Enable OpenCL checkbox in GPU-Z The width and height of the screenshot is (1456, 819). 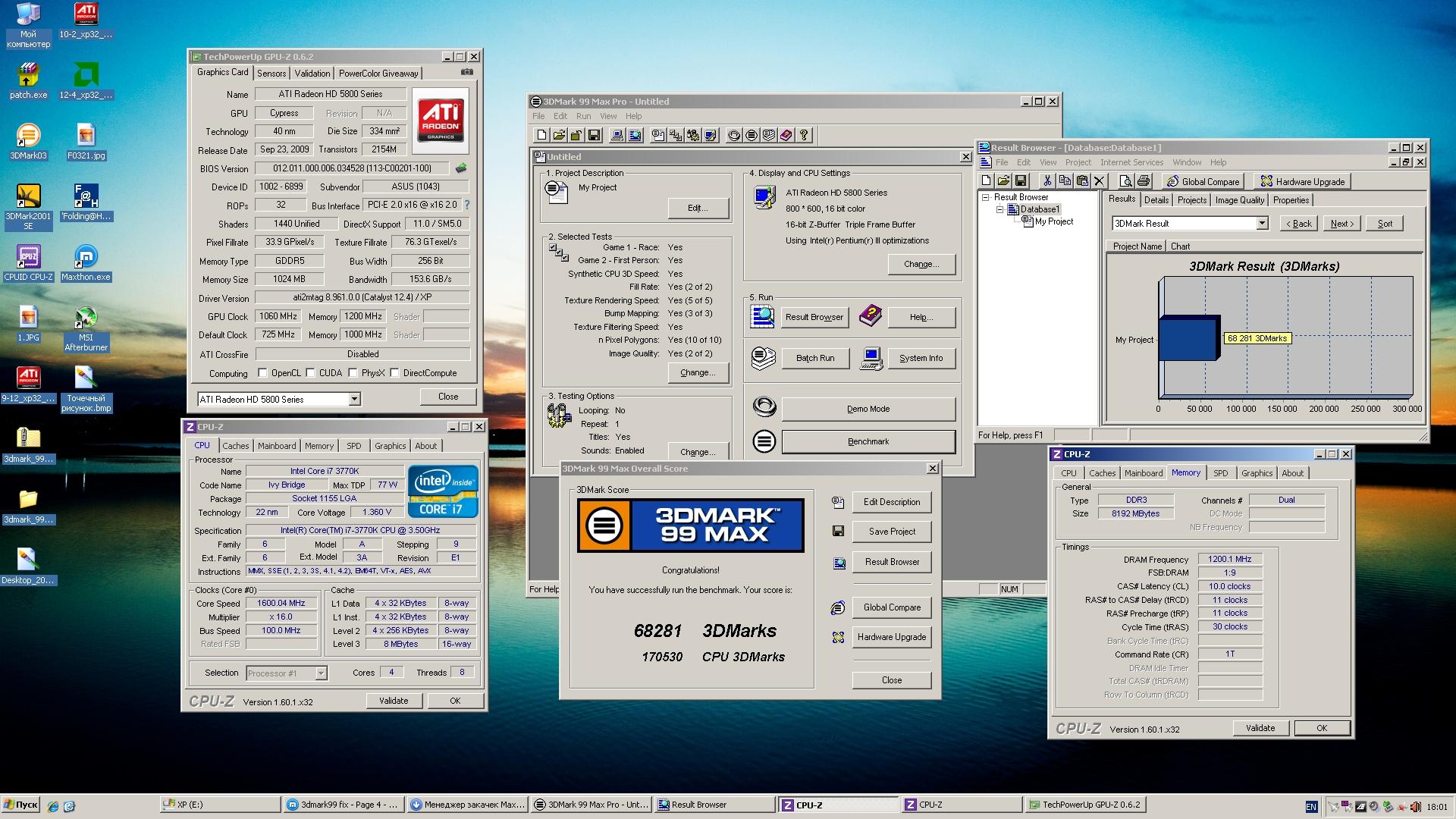click(262, 372)
